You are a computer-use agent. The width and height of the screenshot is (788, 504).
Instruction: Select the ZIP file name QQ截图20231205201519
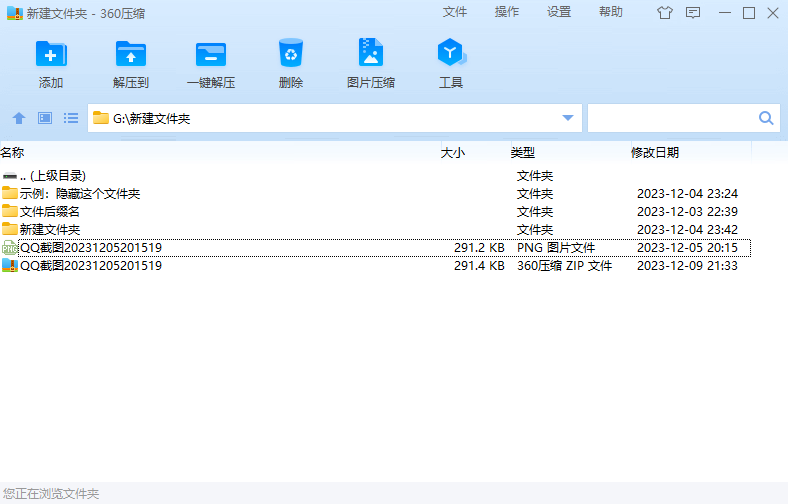pyautogui.click(x=91, y=266)
